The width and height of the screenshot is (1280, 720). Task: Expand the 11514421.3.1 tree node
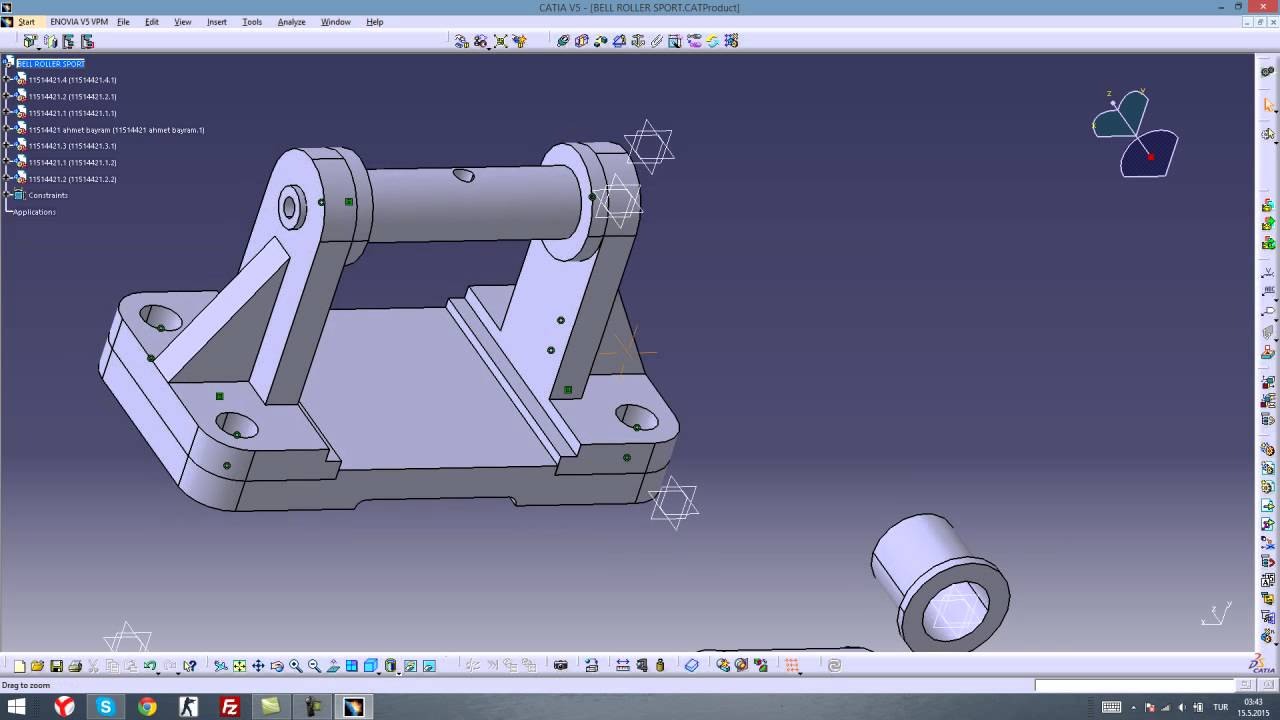pyautogui.click(x=7, y=146)
